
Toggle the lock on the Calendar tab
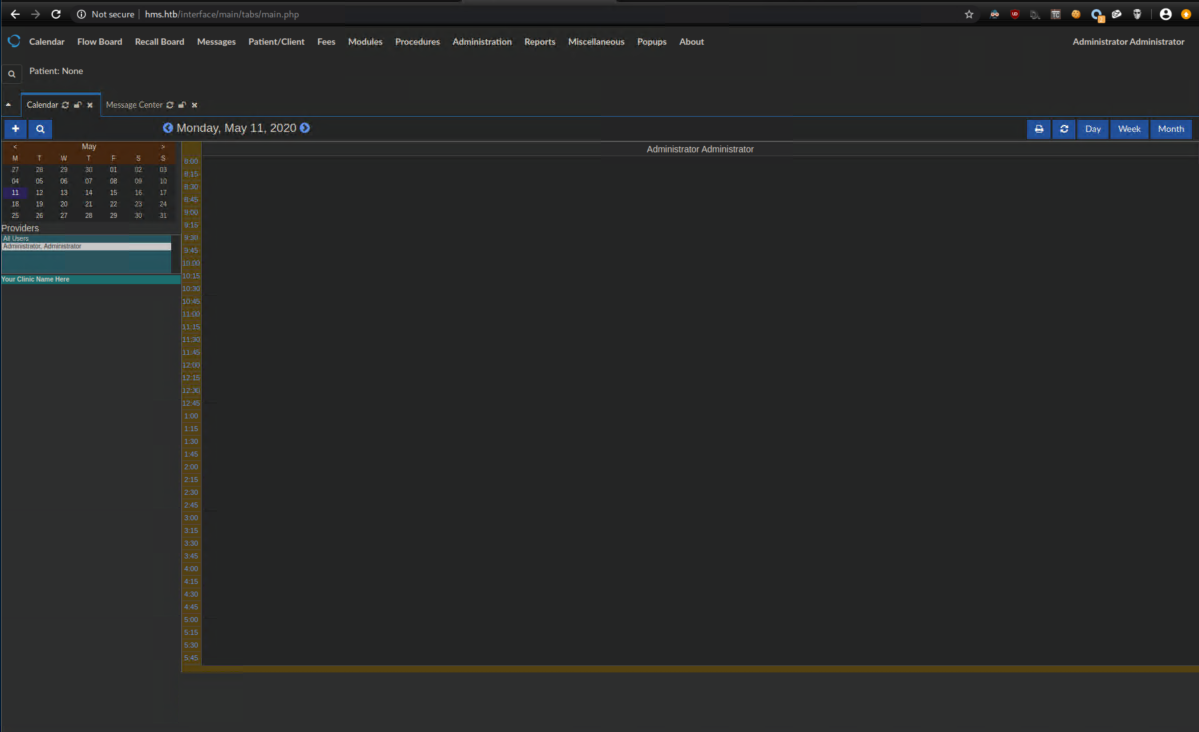[x=78, y=105]
